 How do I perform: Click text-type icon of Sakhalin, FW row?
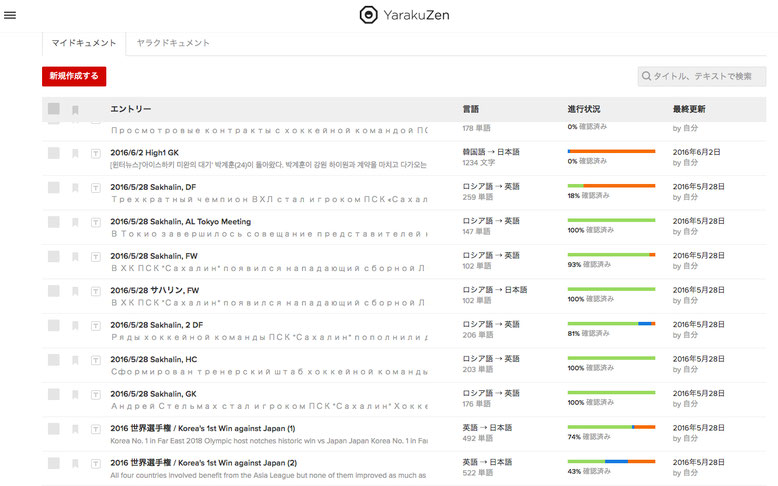pos(96,257)
